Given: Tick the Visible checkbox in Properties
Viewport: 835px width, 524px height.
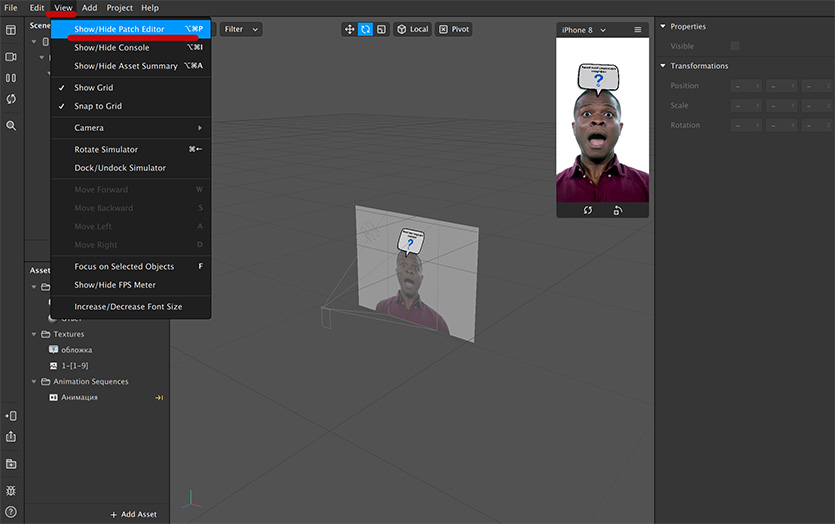Looking at the screenshot, I should [x=735, y=46].
